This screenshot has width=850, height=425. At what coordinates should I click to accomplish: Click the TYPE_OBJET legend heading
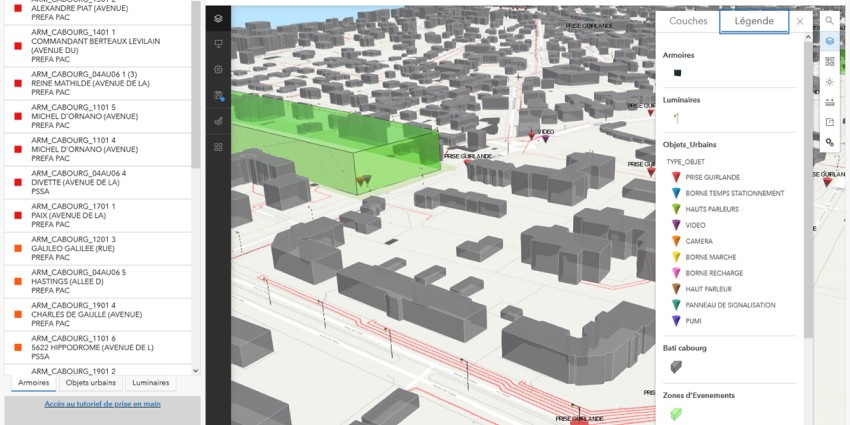[x=685, y=162]
